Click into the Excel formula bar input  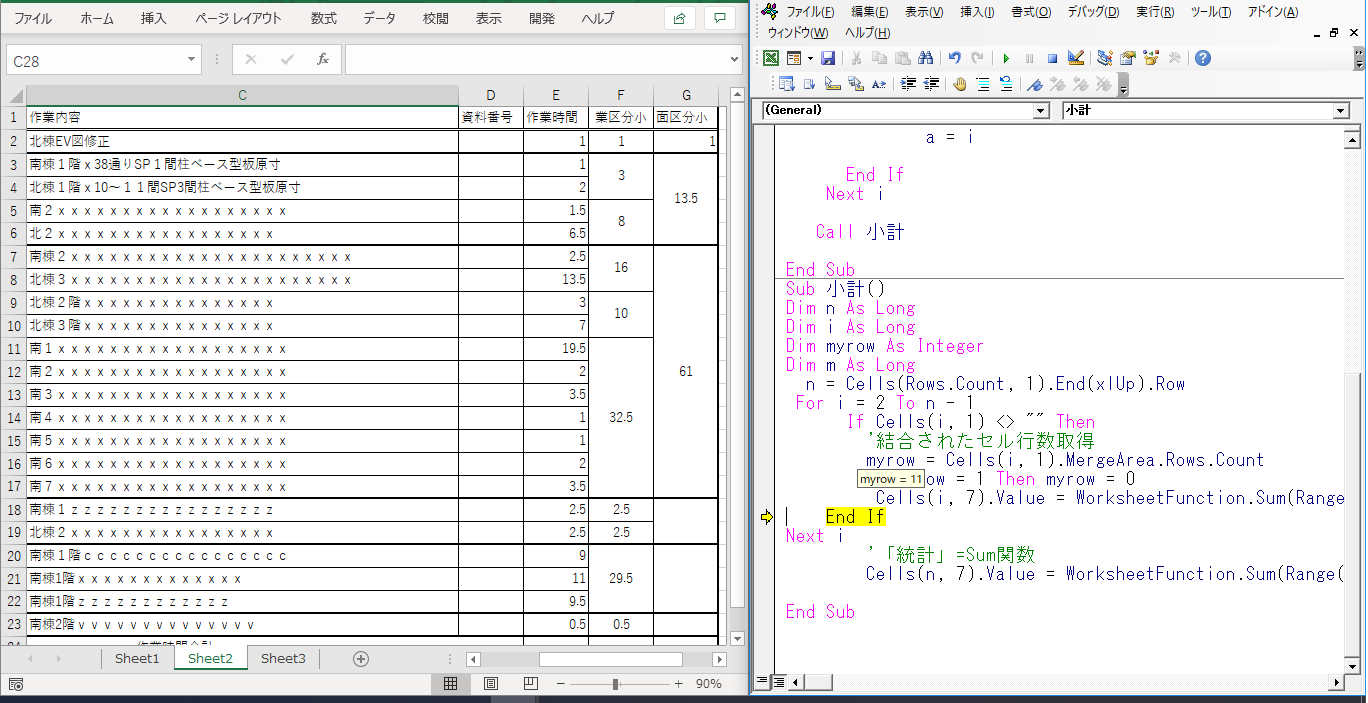(536, 60)
